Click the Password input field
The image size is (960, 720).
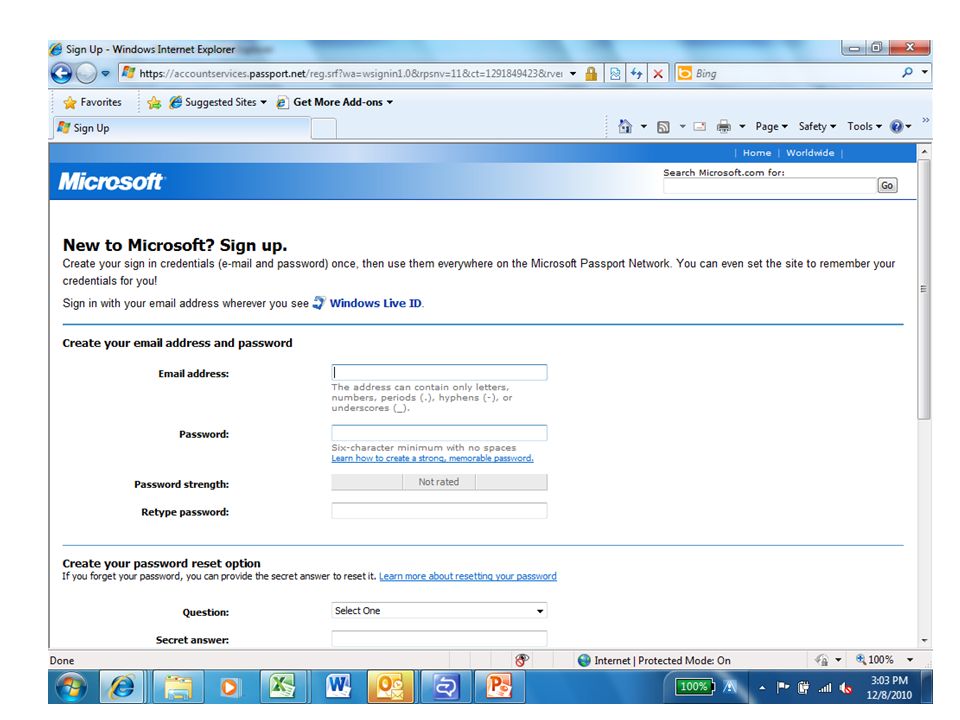click(439, 433)
